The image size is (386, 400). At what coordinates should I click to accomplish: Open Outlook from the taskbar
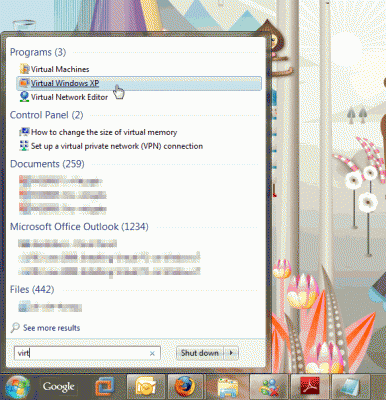[146, 387]
